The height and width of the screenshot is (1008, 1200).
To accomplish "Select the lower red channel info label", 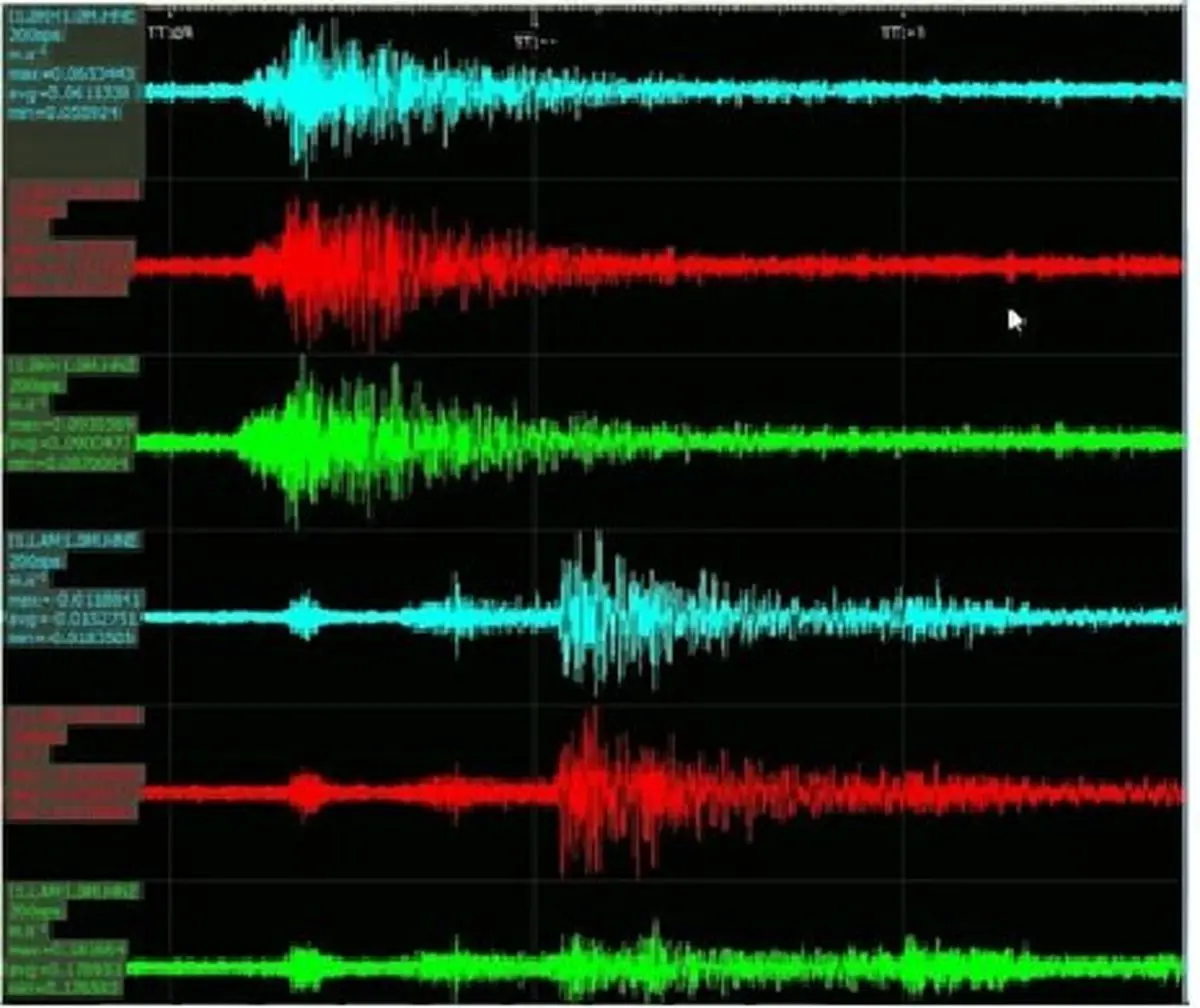I will coord(70,765).
